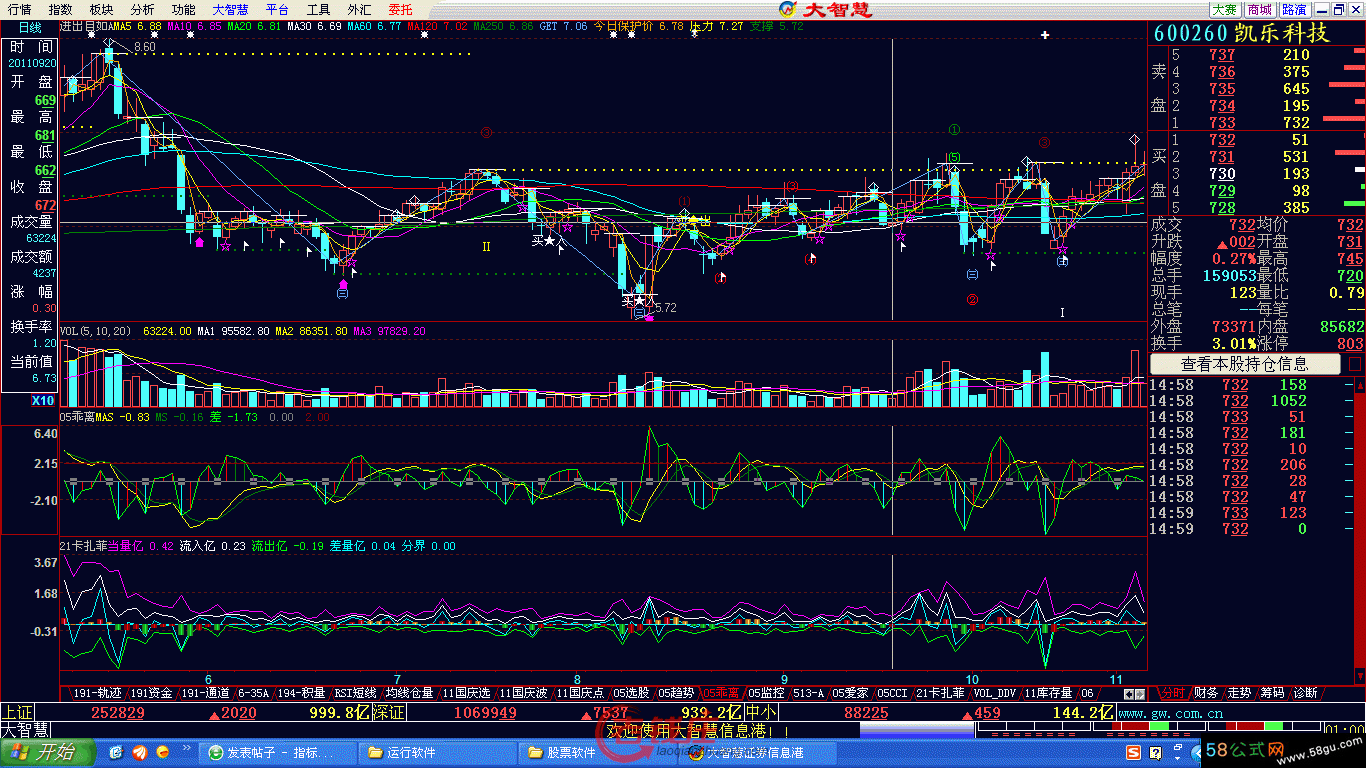This screenshot has width=1366, height=768.
Task: Click 查看本股持仓信息 button
Action: coord(1245,364)
